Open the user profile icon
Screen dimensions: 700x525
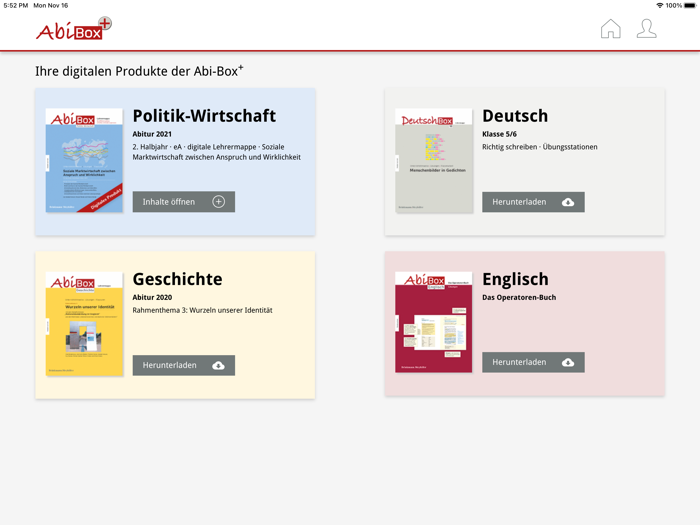646,29
